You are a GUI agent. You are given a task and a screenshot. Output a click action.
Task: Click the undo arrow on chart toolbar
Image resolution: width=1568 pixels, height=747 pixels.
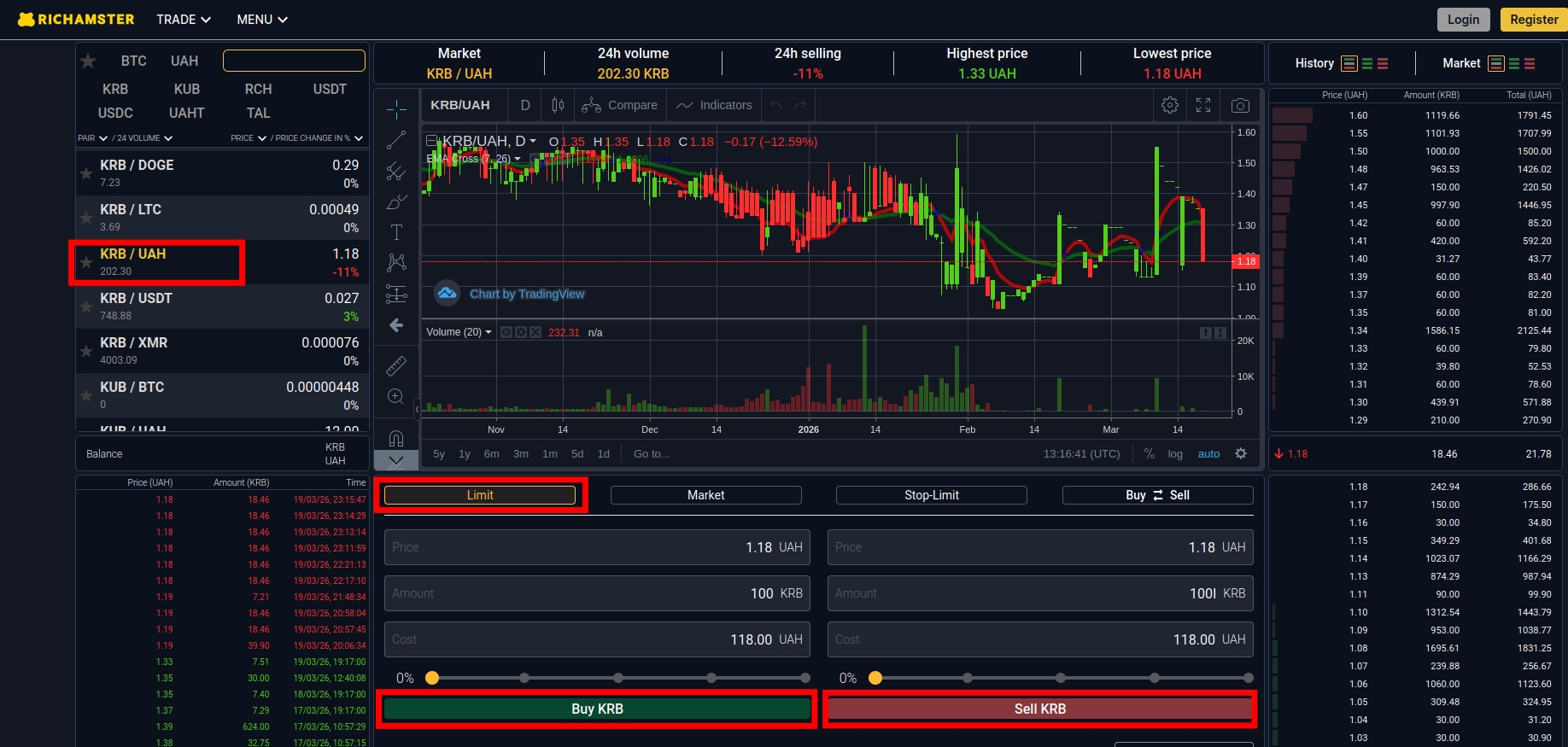point(776,105)
